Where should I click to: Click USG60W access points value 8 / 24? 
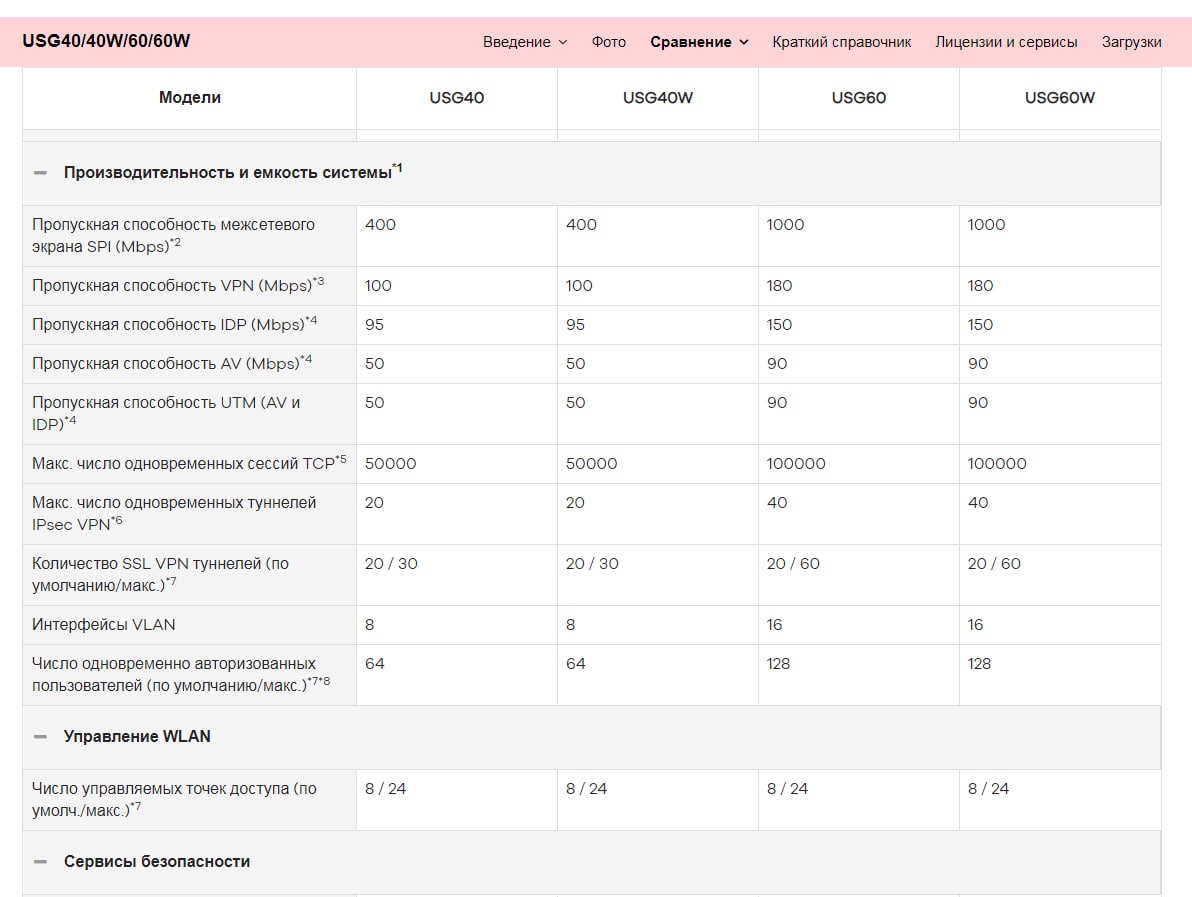pyautogui.click(x=988, y=788)
